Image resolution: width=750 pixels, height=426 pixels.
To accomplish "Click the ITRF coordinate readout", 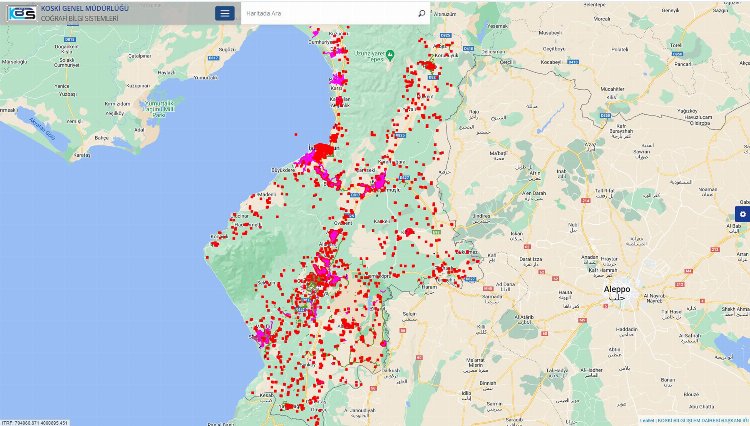I will coord(36,422).
